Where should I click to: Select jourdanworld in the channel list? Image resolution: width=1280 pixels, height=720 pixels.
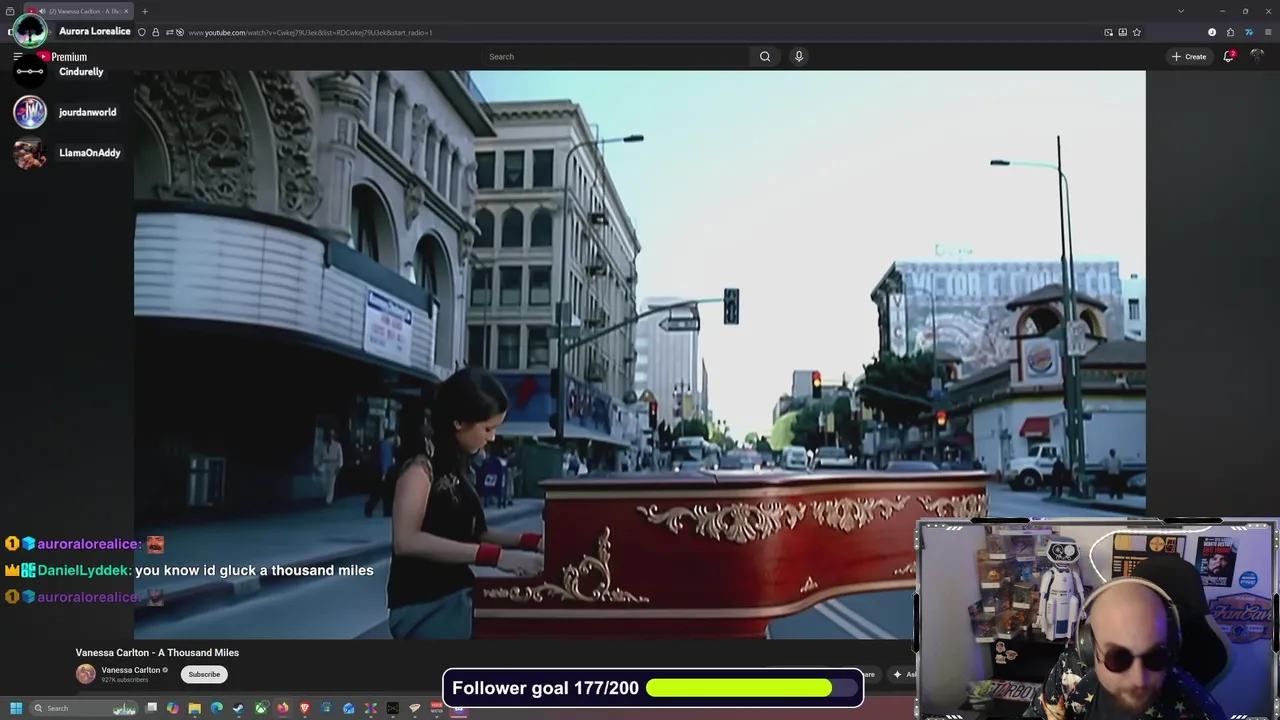[87, 112]
